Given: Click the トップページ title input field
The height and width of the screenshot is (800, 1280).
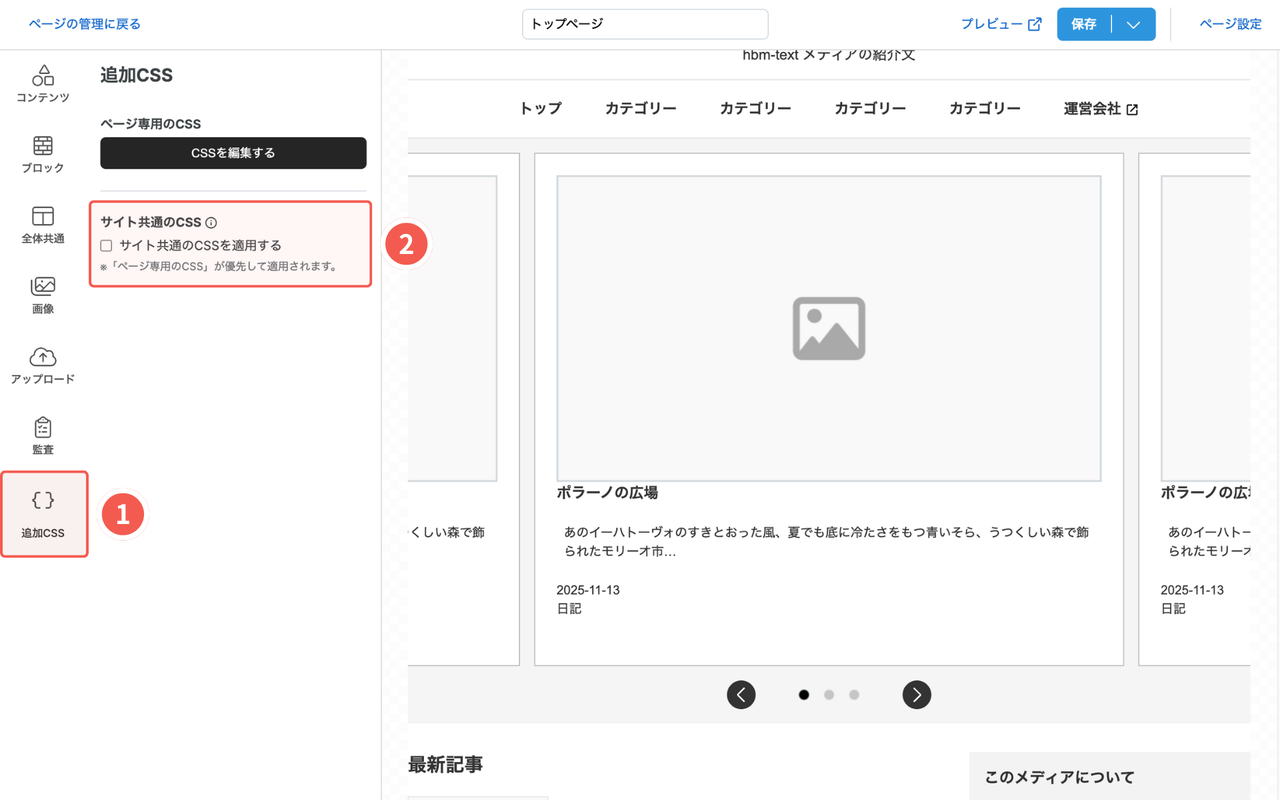Looking at the screenshot, I should click(x=645, y=23).
